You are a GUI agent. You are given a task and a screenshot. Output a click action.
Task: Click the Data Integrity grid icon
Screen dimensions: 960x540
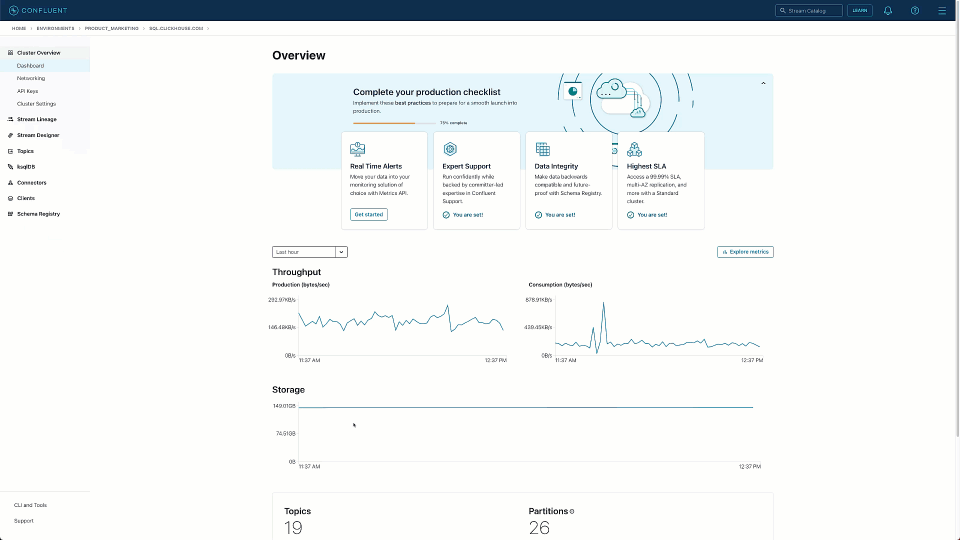coord(542,149)
